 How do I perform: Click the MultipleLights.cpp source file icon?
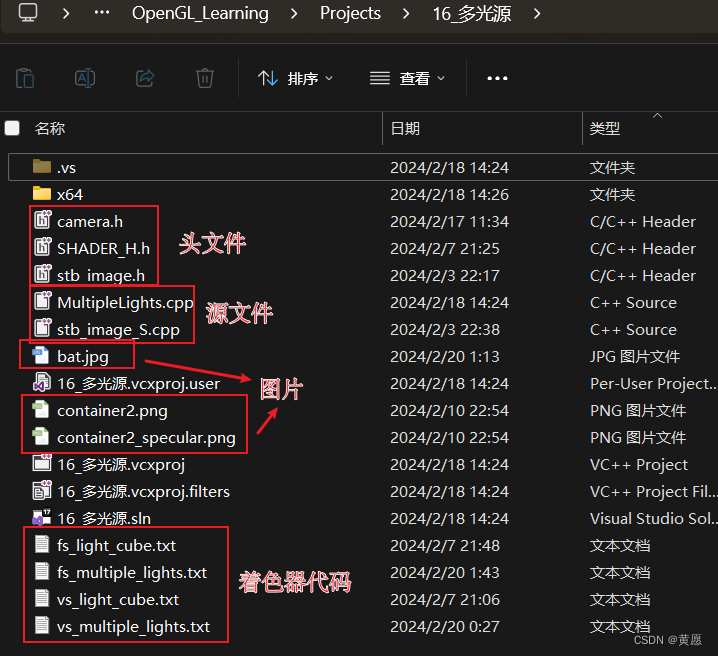tap(43, 301)
